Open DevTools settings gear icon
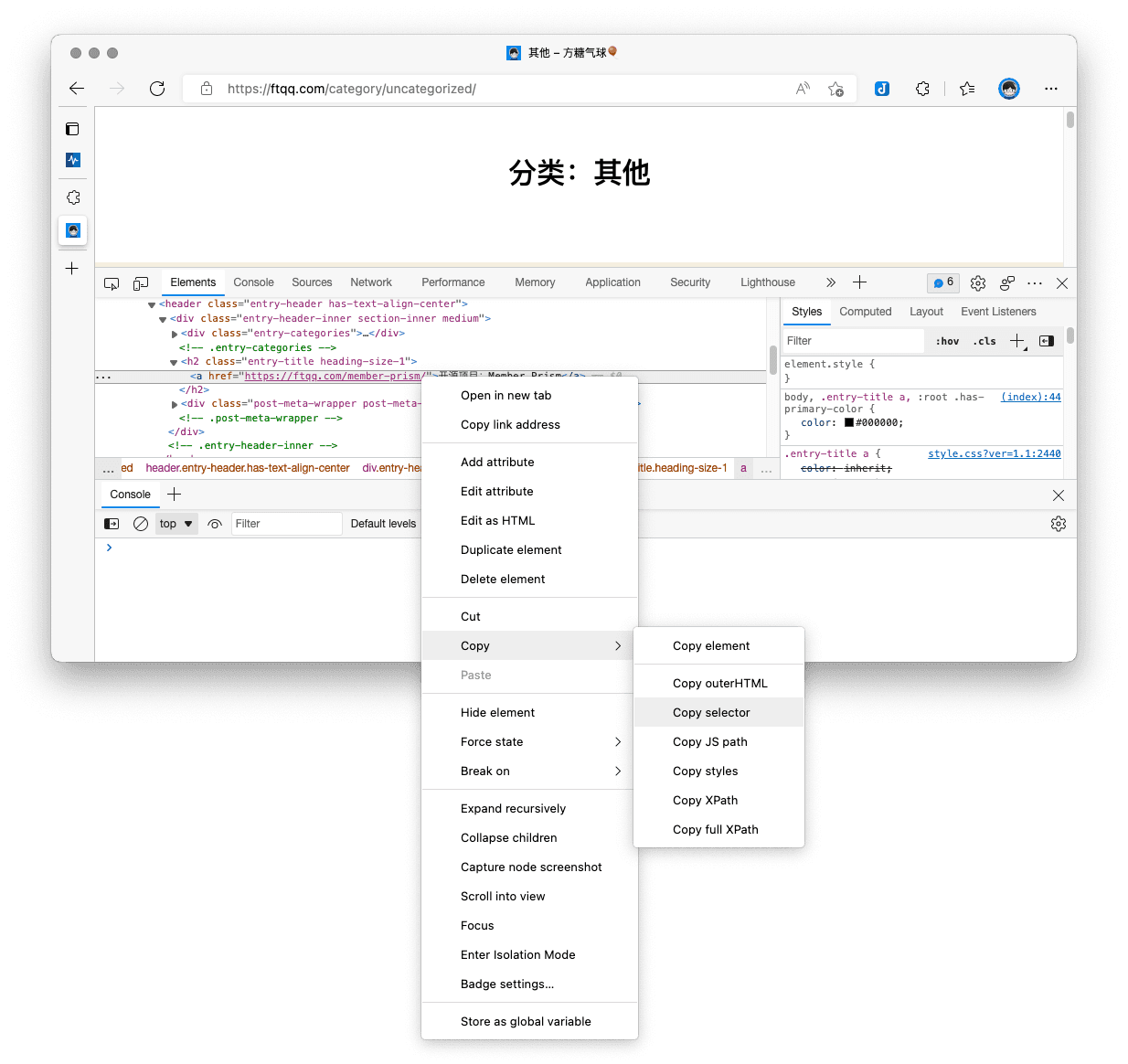 coord(977,283)
